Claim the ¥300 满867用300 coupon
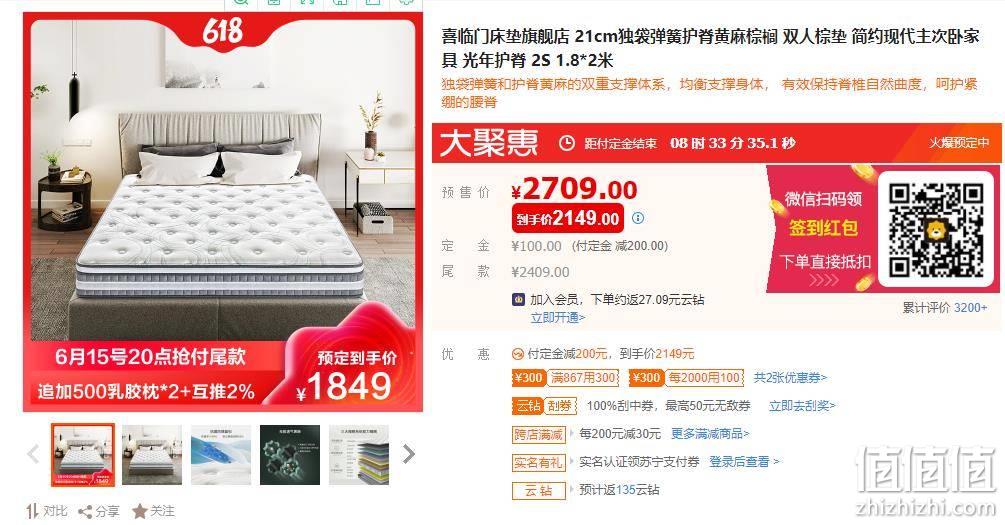Screen dimensions: 1005x525 [565, 378]
